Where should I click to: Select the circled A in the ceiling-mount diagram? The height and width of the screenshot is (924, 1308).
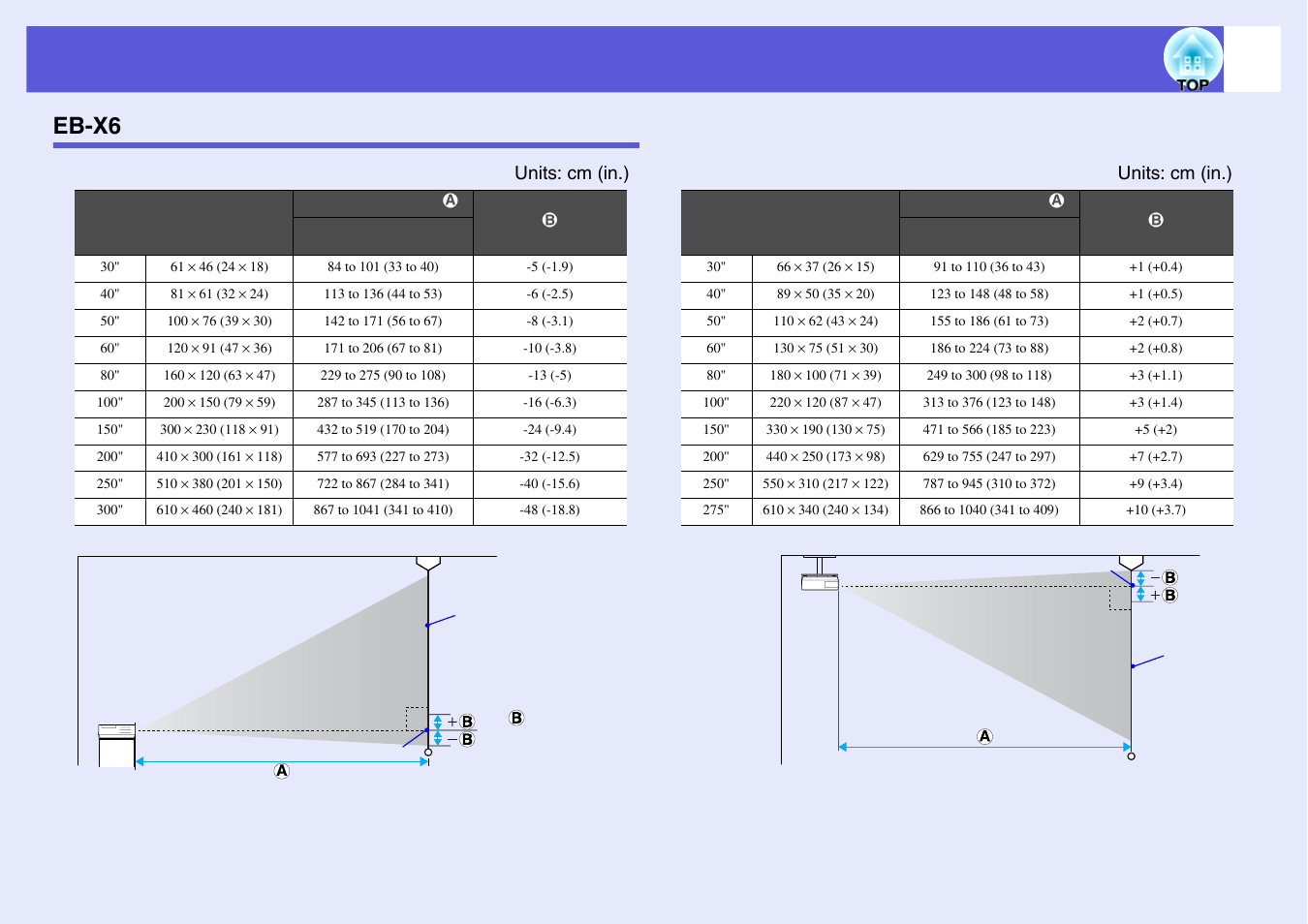[984, 736]
